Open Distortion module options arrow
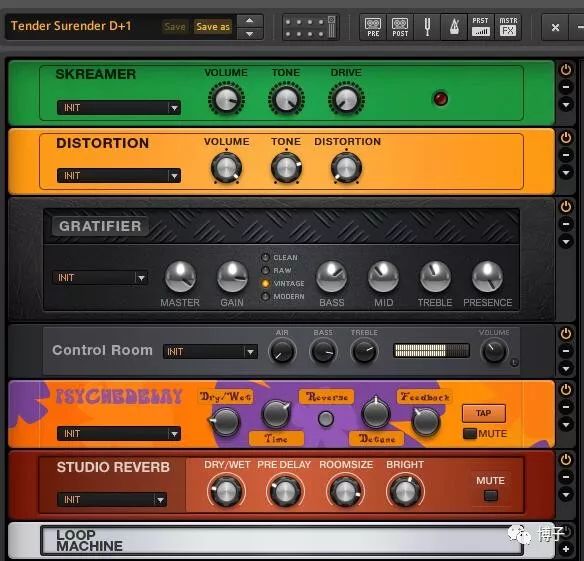This screenshot has height=561, width=584. point(566,173)
